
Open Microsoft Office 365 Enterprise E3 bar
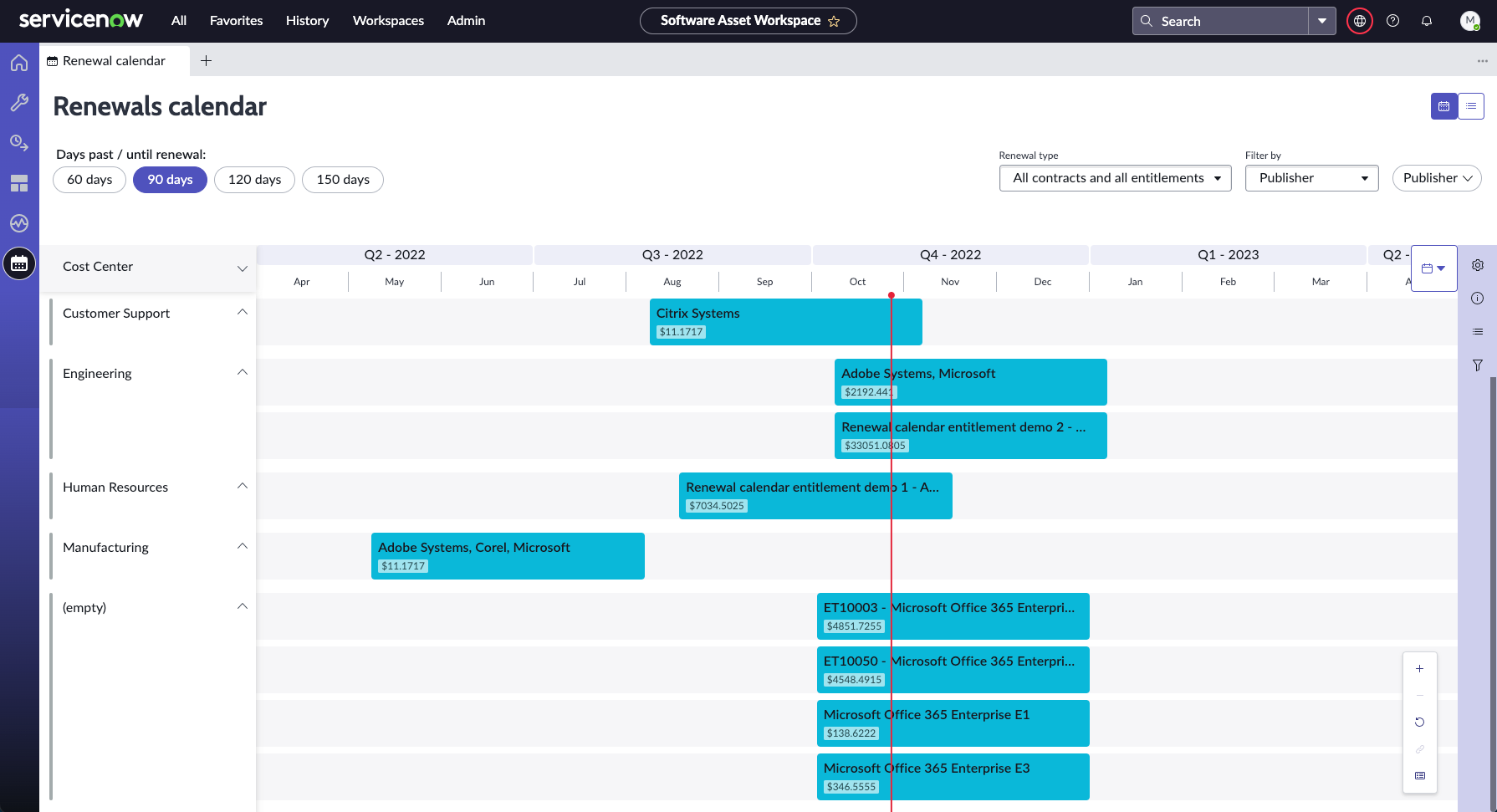[x=953, y=777]
